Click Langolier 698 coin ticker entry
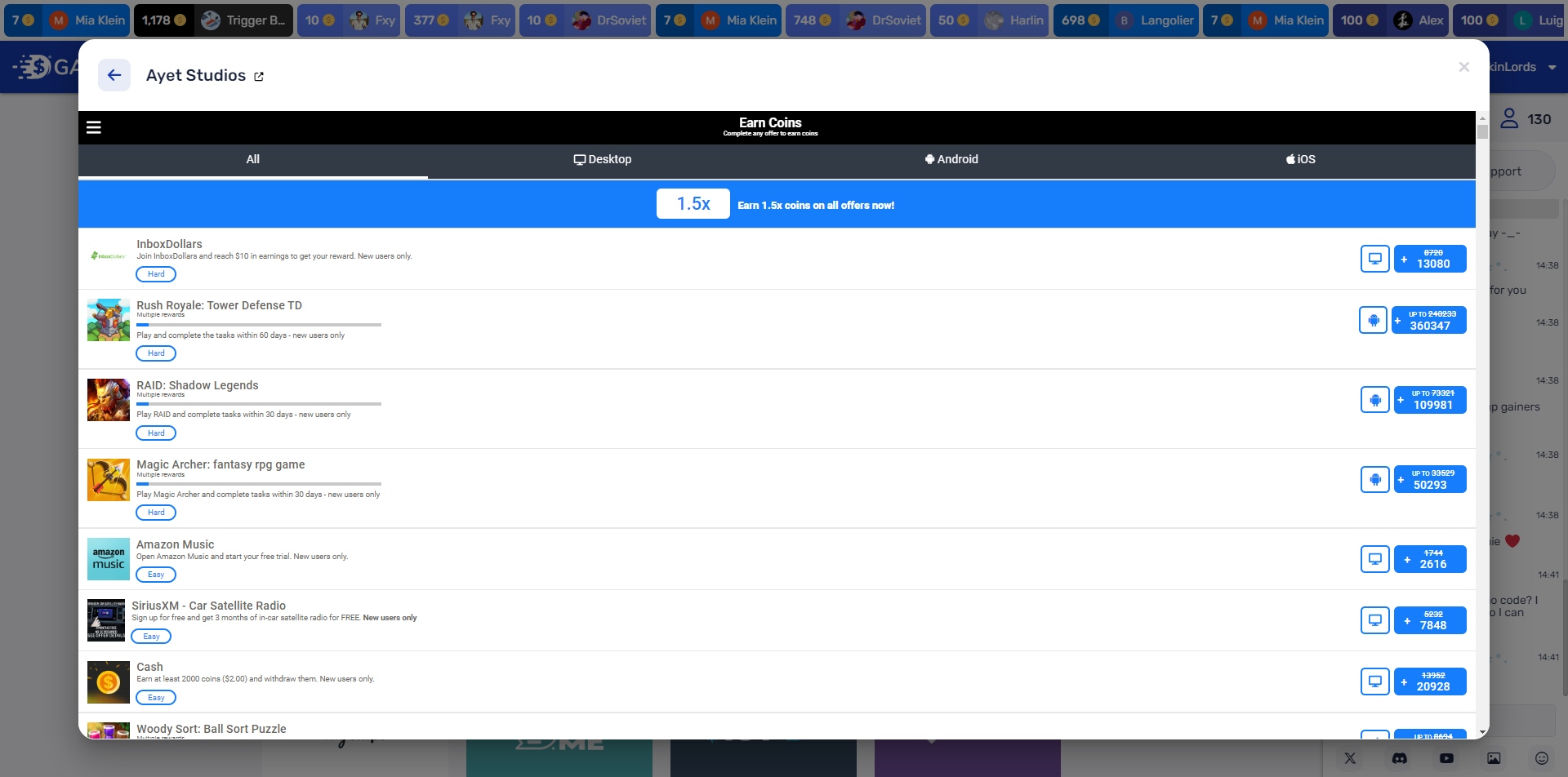The width and height of the screenshot is (1568, 777). pos(1126,20)
